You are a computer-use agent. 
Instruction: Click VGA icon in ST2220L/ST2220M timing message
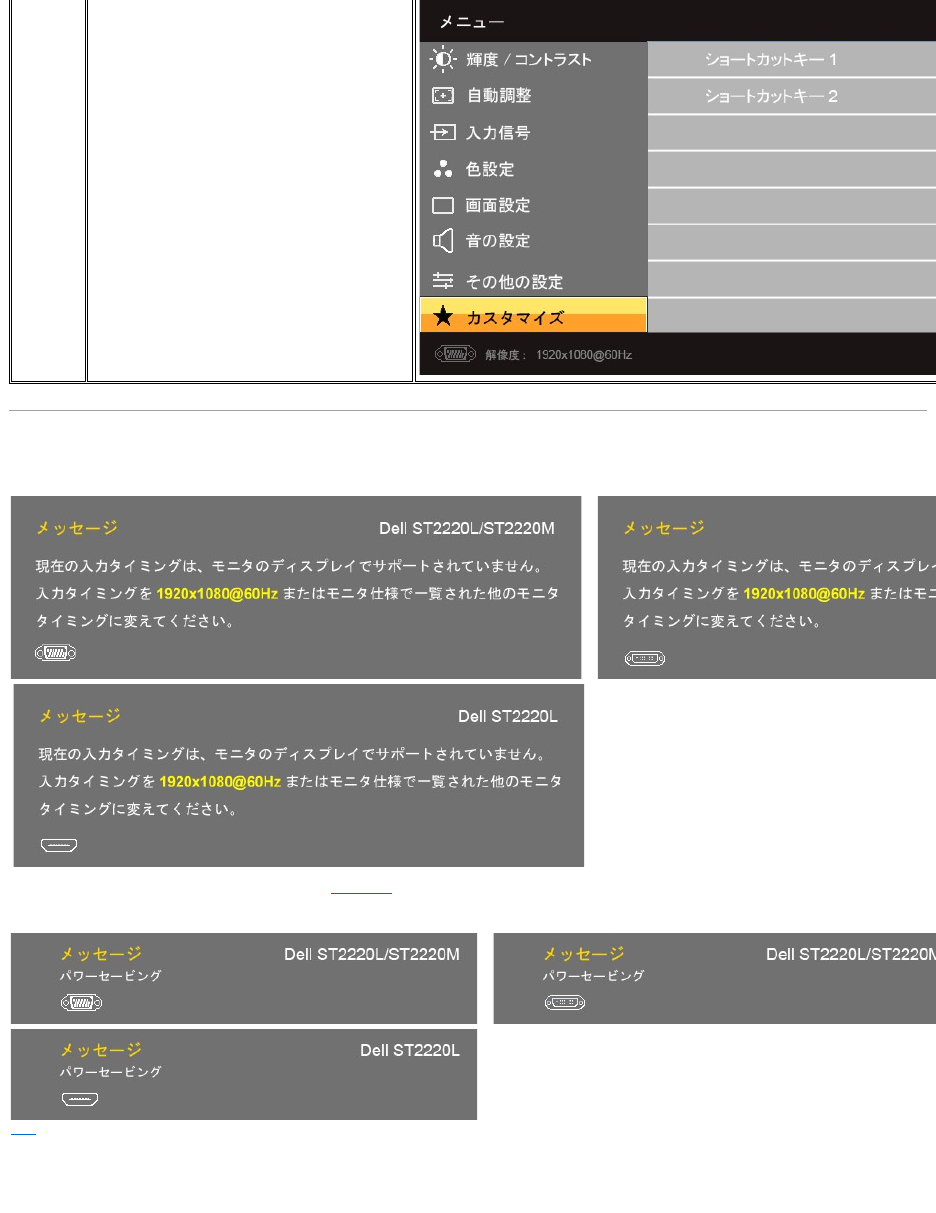click(x=56, y=653)
